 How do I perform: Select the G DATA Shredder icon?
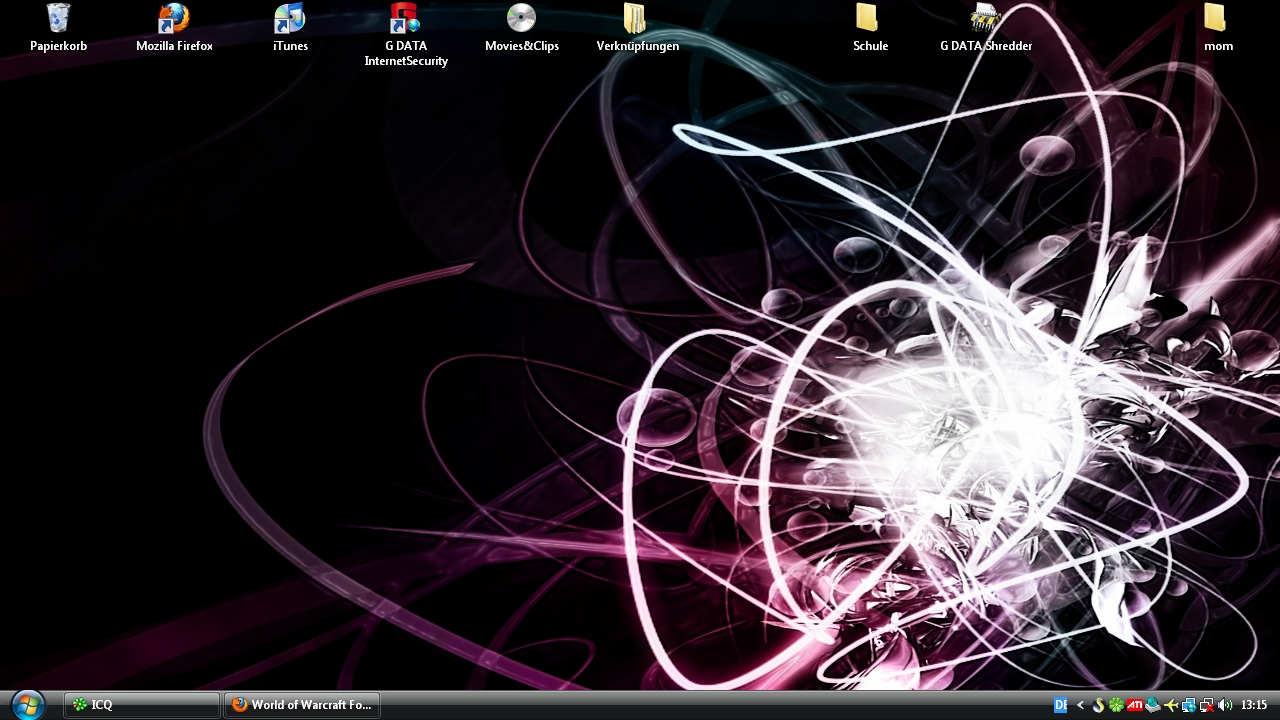point(986,27)
